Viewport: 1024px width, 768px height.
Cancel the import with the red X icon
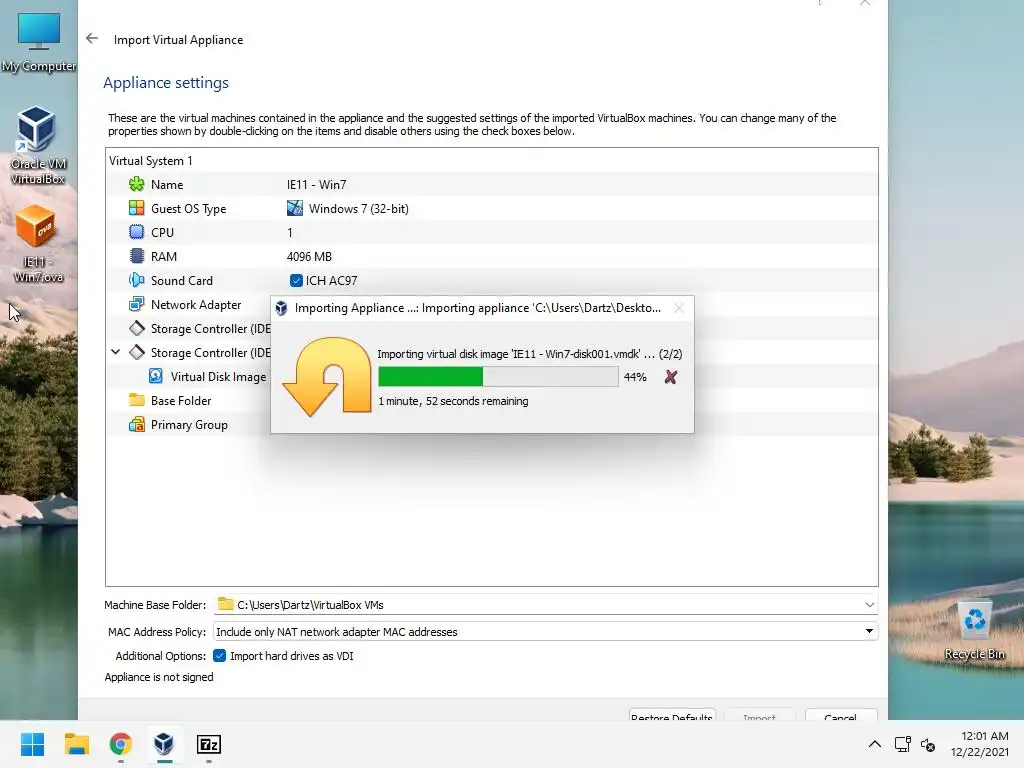[x=671, y=377]
